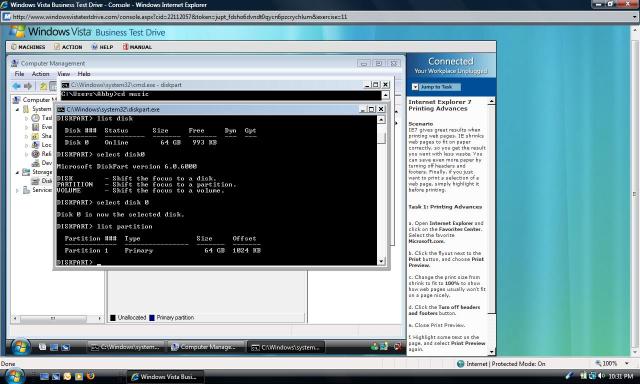Expand the Reliability and Performance node
Viewport: 640px width, 384px height.
[27, 154]
